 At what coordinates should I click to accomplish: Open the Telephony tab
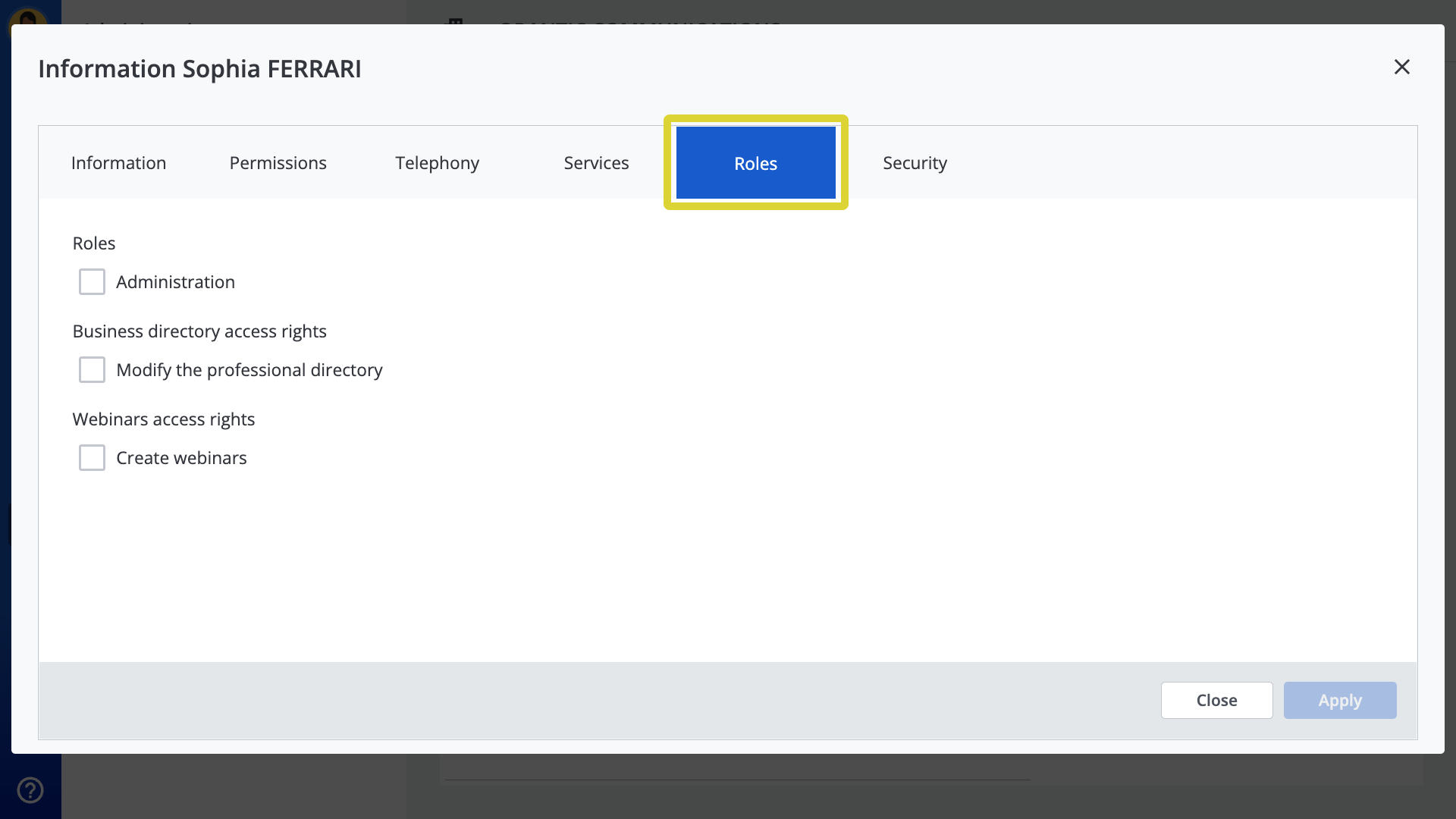click(x=437, y=162)
